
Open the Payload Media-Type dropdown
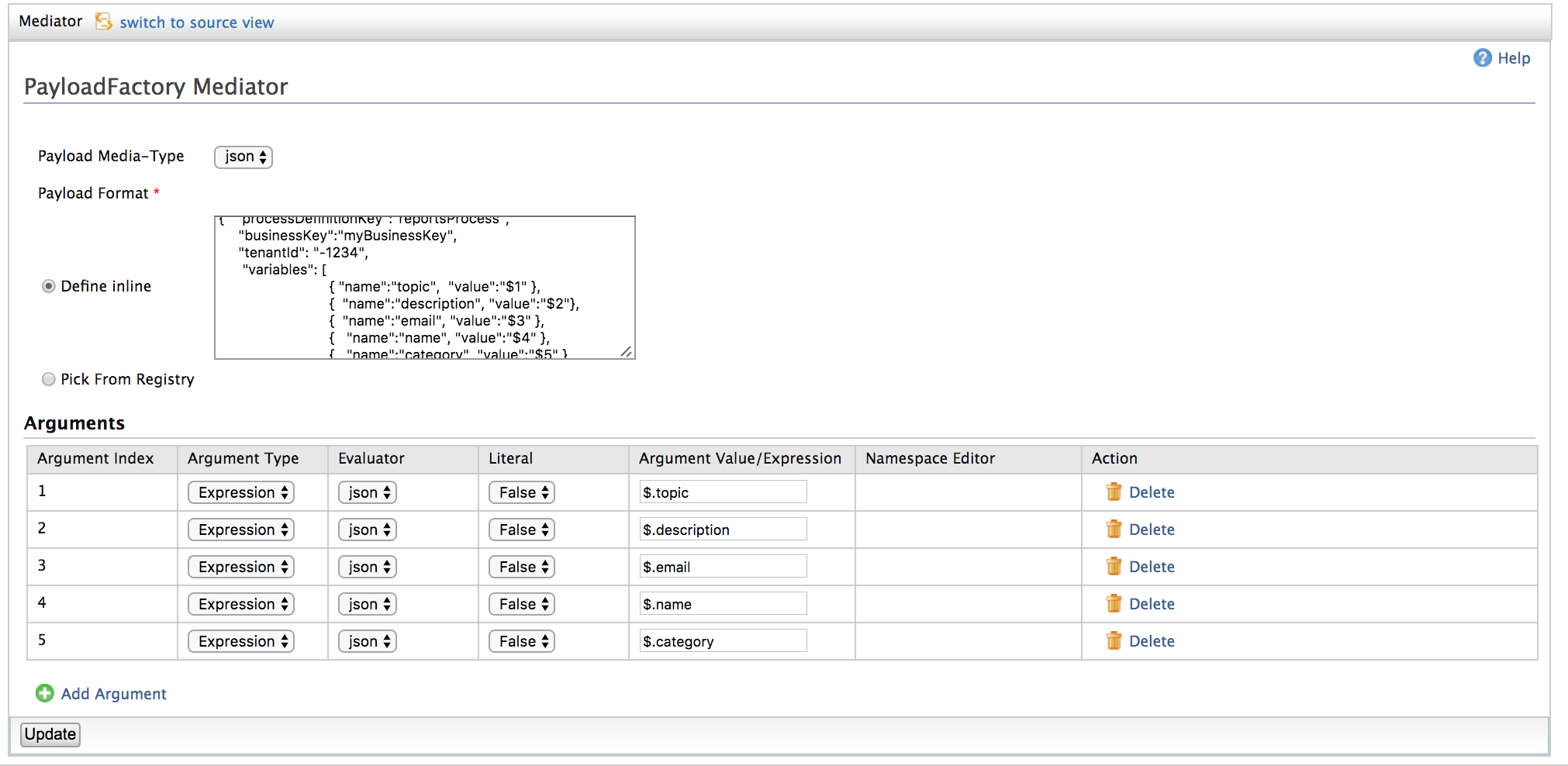243,157
